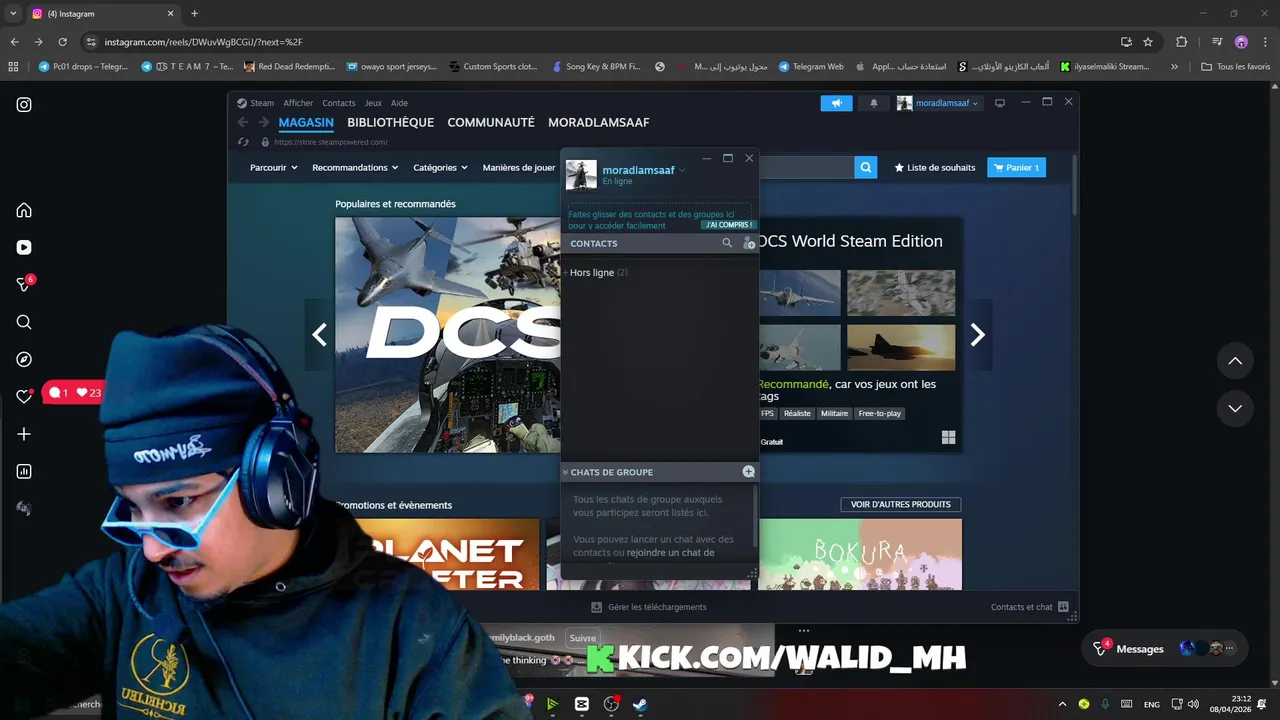Open Instagram Messages panel
The image size is (1280, 720).
pos(1164,649)
